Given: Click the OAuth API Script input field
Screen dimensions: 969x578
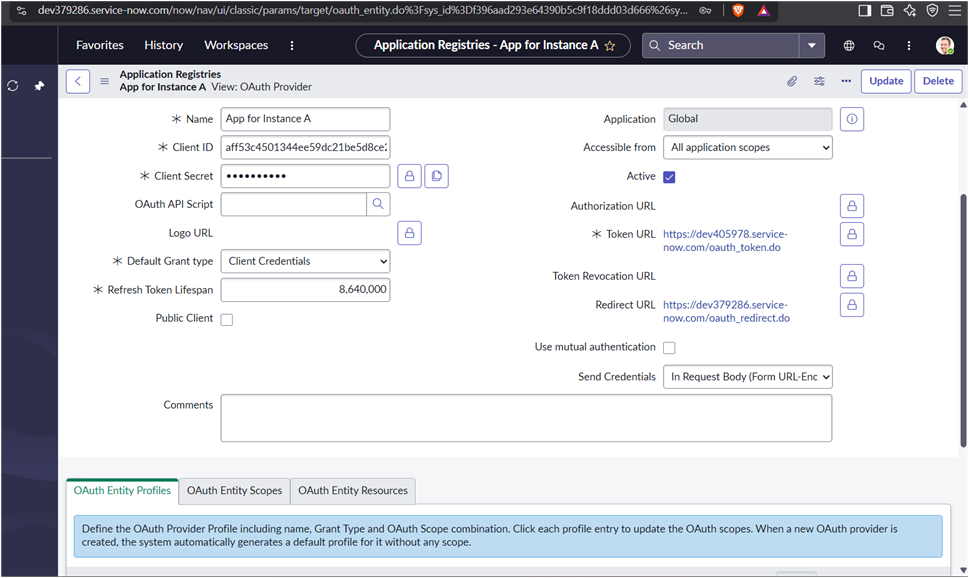Looking at the screenshot, I should click(294, 204).
